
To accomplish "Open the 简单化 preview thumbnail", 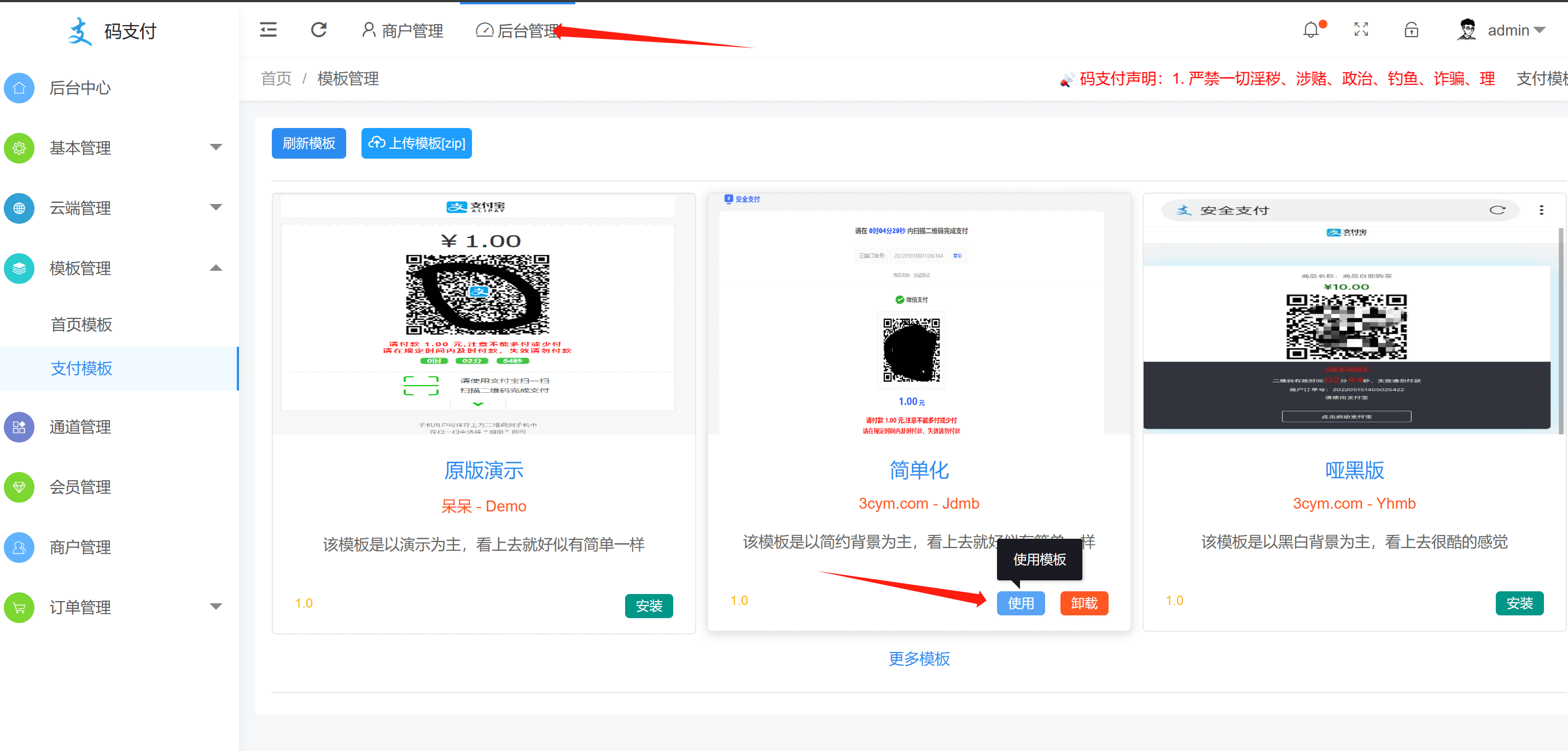I will pyautogui.click(x=919, y=314).
